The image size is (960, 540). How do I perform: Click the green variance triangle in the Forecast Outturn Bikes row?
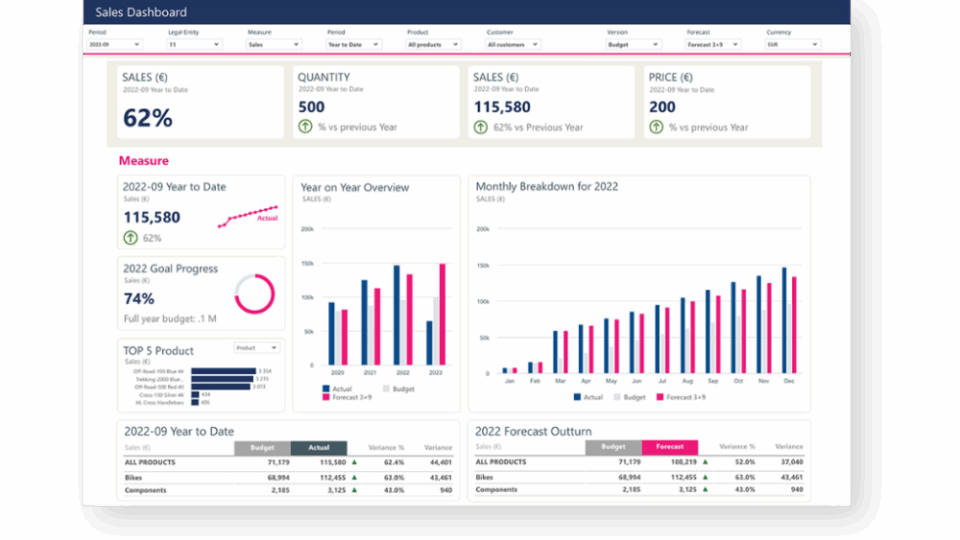[x=704, y=477]
